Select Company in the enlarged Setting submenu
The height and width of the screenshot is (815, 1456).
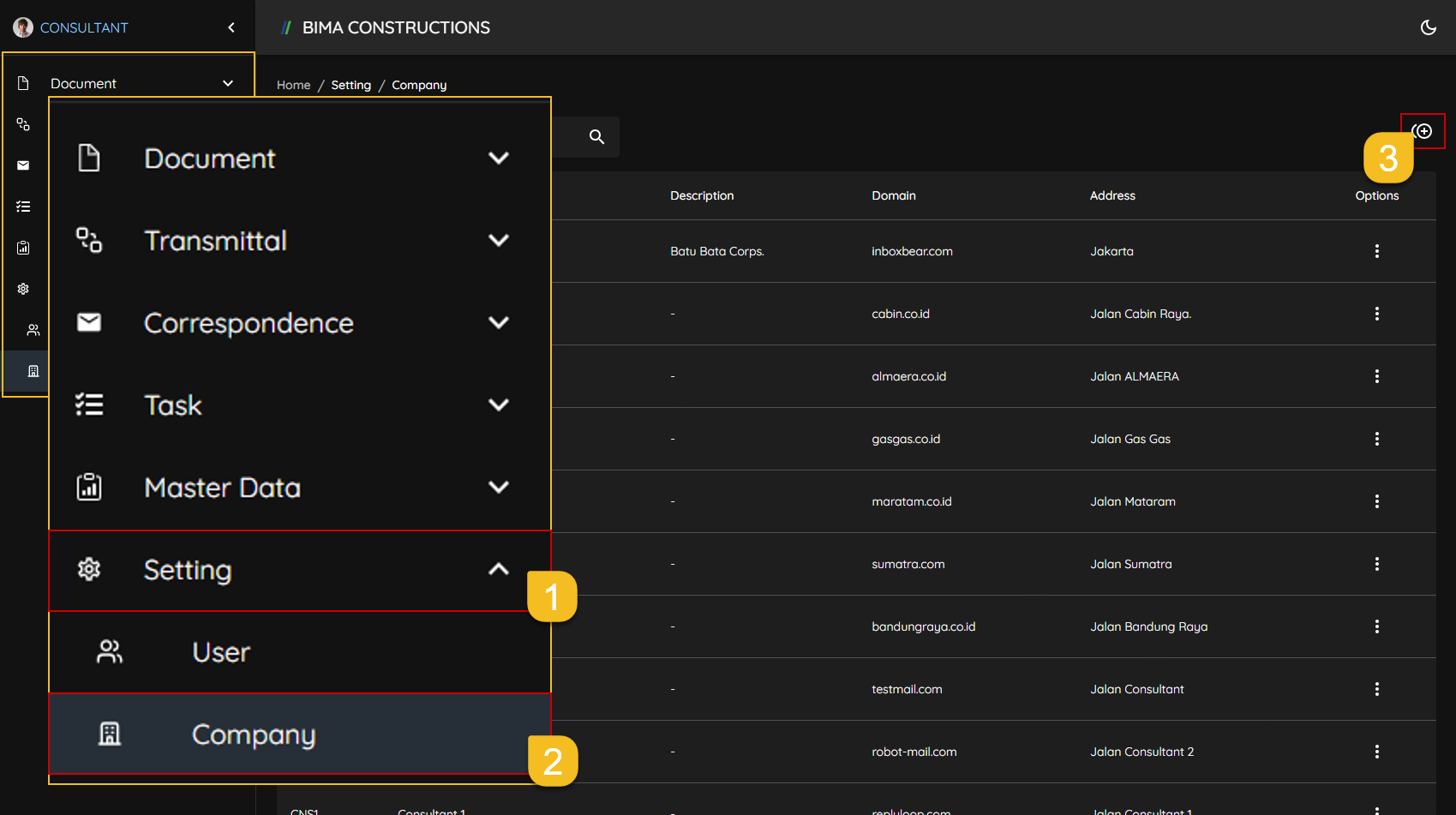tap(254, 734)
